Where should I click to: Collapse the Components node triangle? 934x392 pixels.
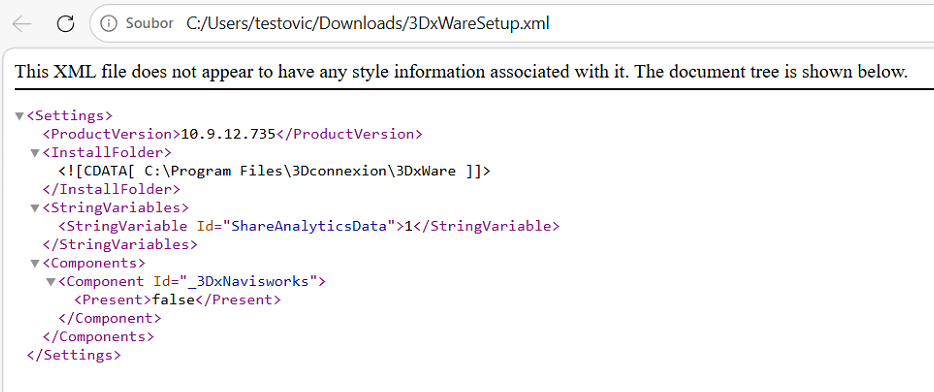[35, 263]
